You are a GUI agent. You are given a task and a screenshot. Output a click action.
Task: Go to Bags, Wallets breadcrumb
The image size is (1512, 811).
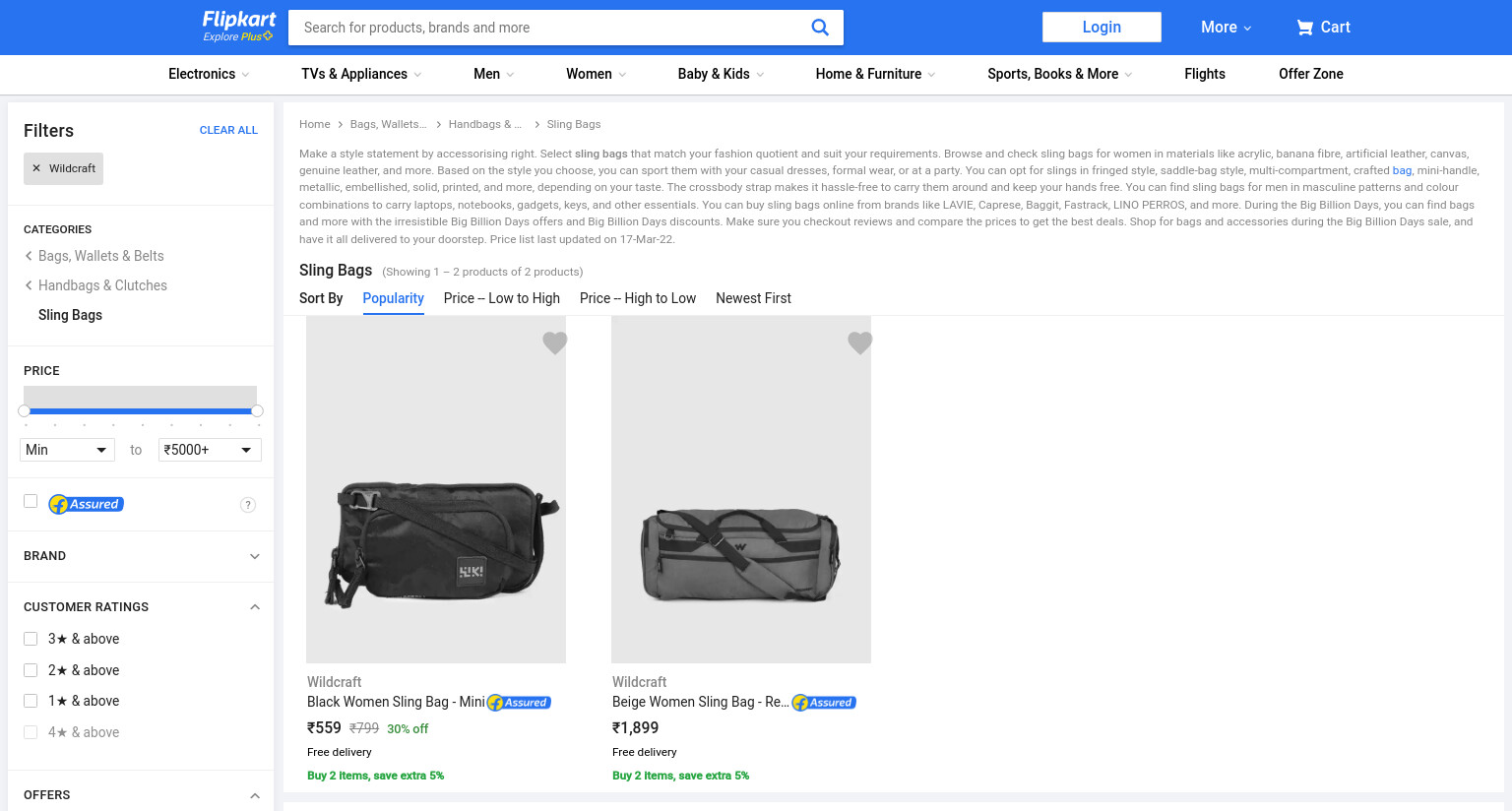(389, 124)
